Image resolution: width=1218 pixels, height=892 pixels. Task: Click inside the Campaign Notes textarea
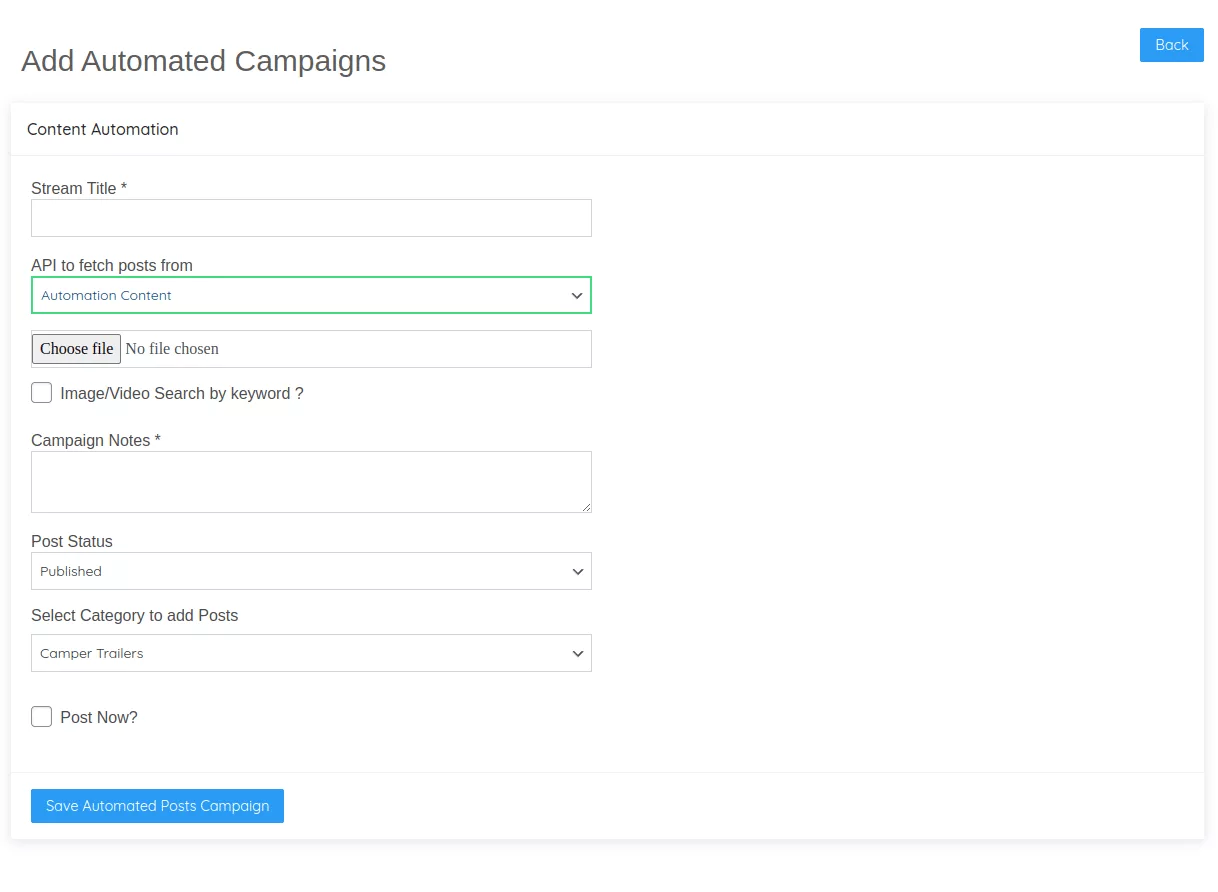pos(311,482)
